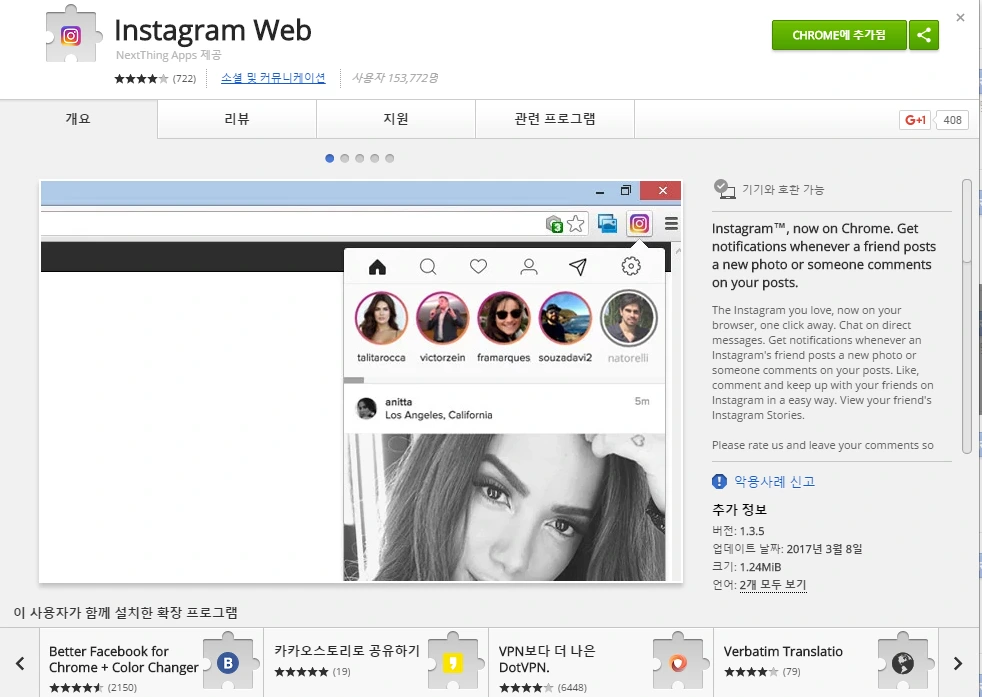Screen dimensions: 982x697
Task: Click the 'NextThing Apps 제공' developer text
Action: (x=168, y=55)
